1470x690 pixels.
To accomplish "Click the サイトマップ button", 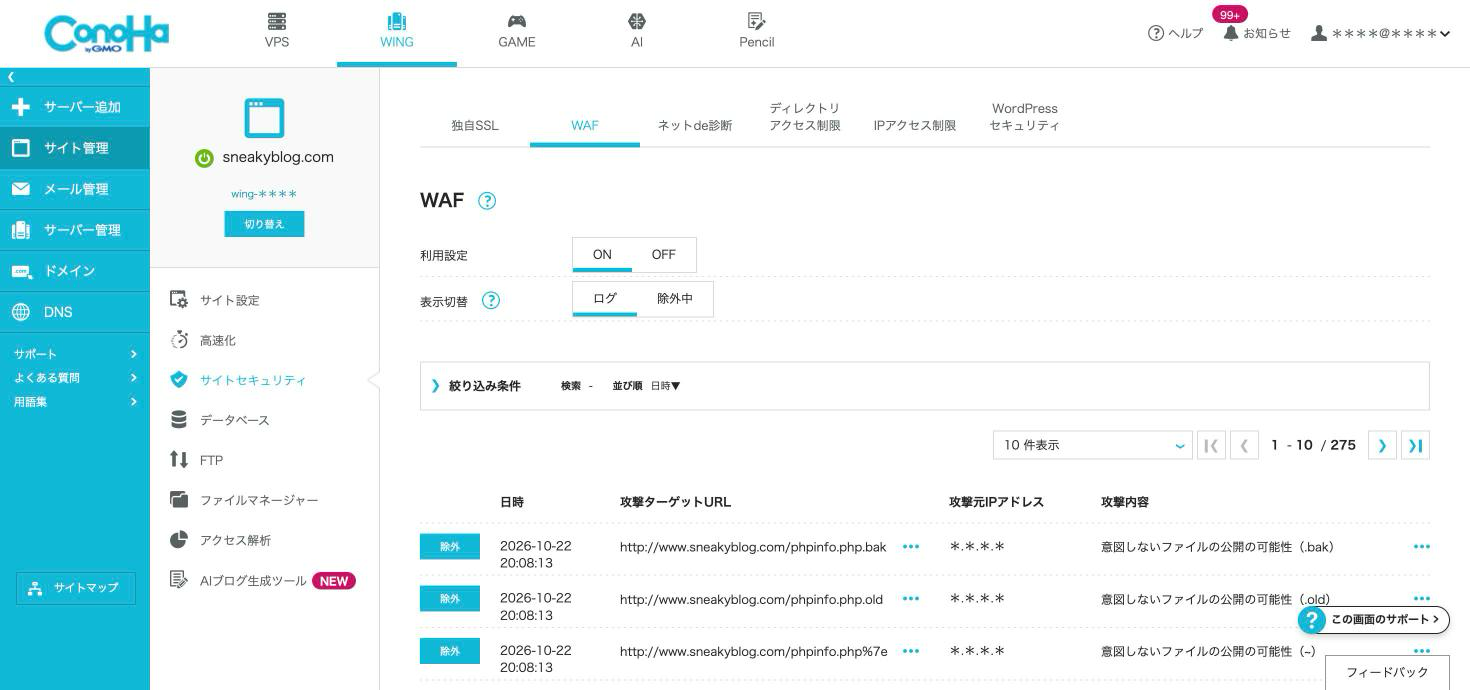I will point(76,588).
